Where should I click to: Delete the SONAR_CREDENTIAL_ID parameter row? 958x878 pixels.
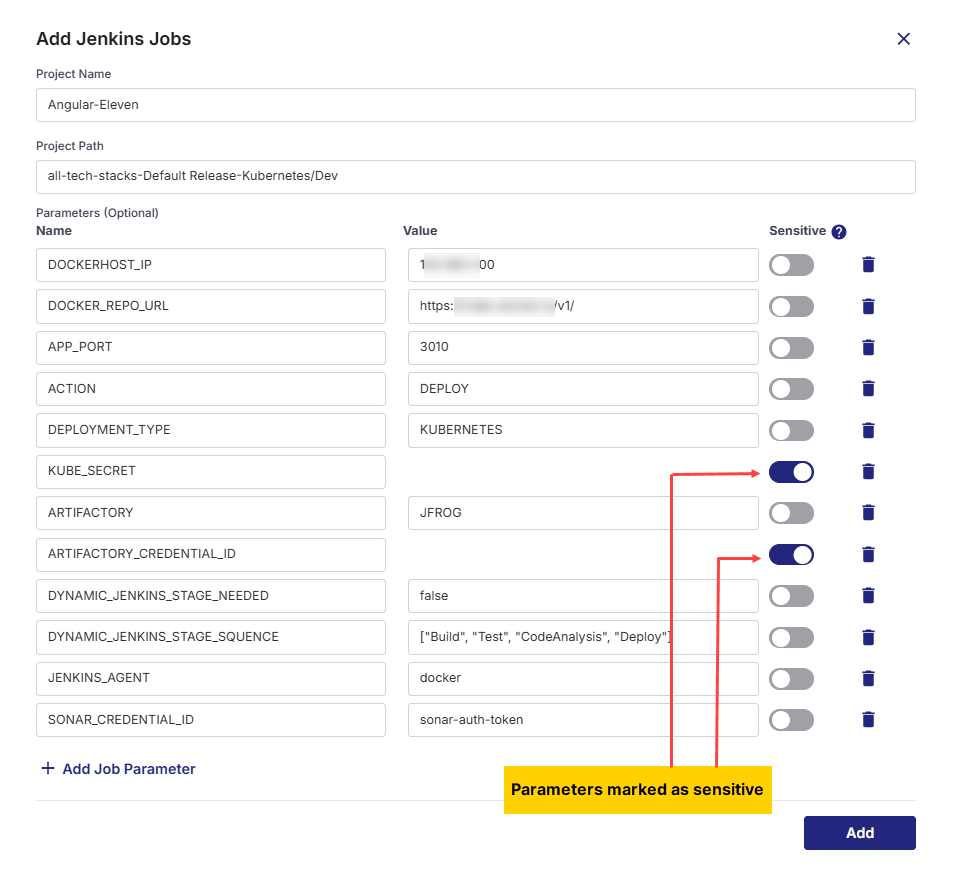[x=868, y=720]
